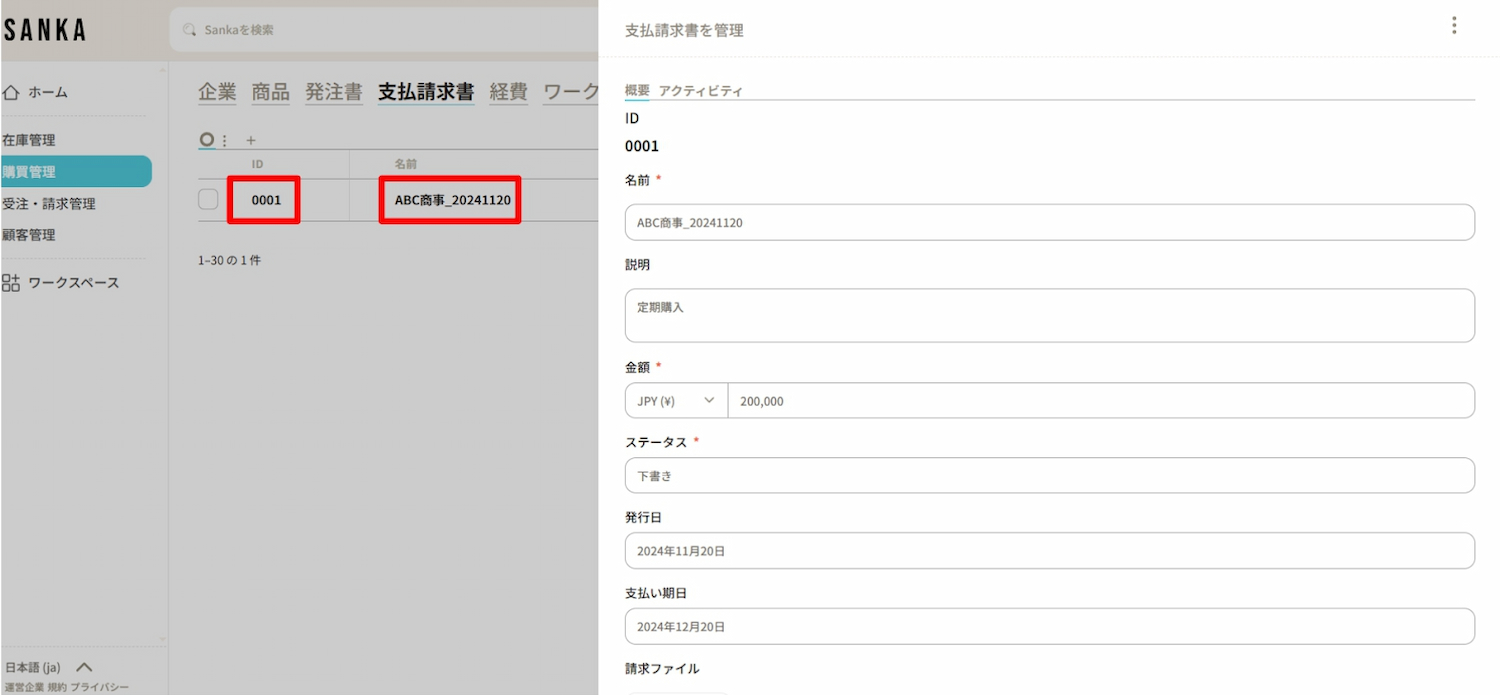Click the プライバシー link in footer
1500x695 pixels.
(99, 687)
